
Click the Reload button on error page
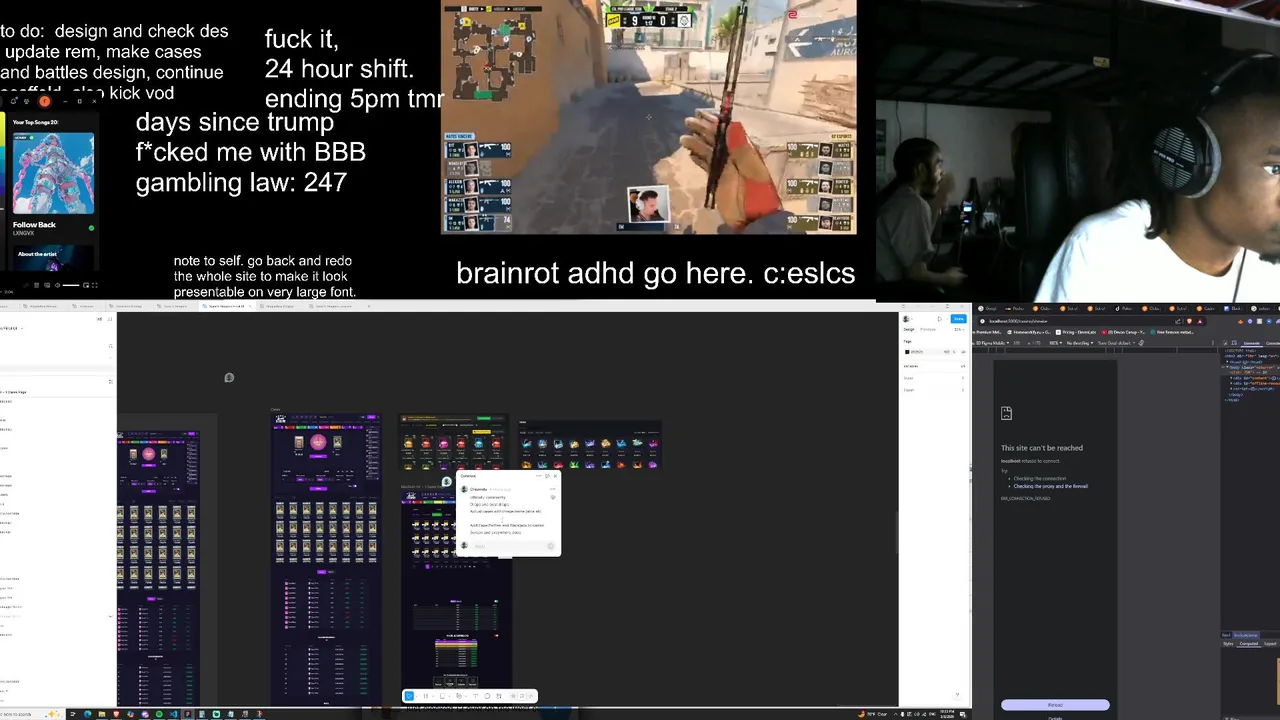click(x=1055, y=704)
